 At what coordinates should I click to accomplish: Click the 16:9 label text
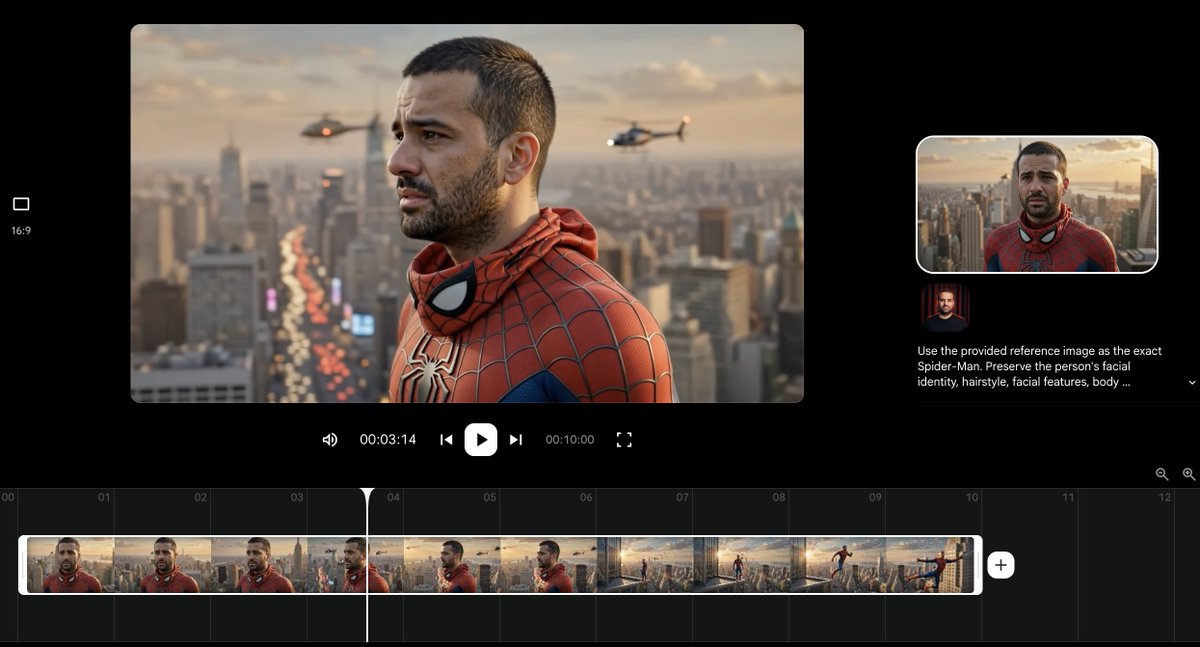click(x=21, y=231)
